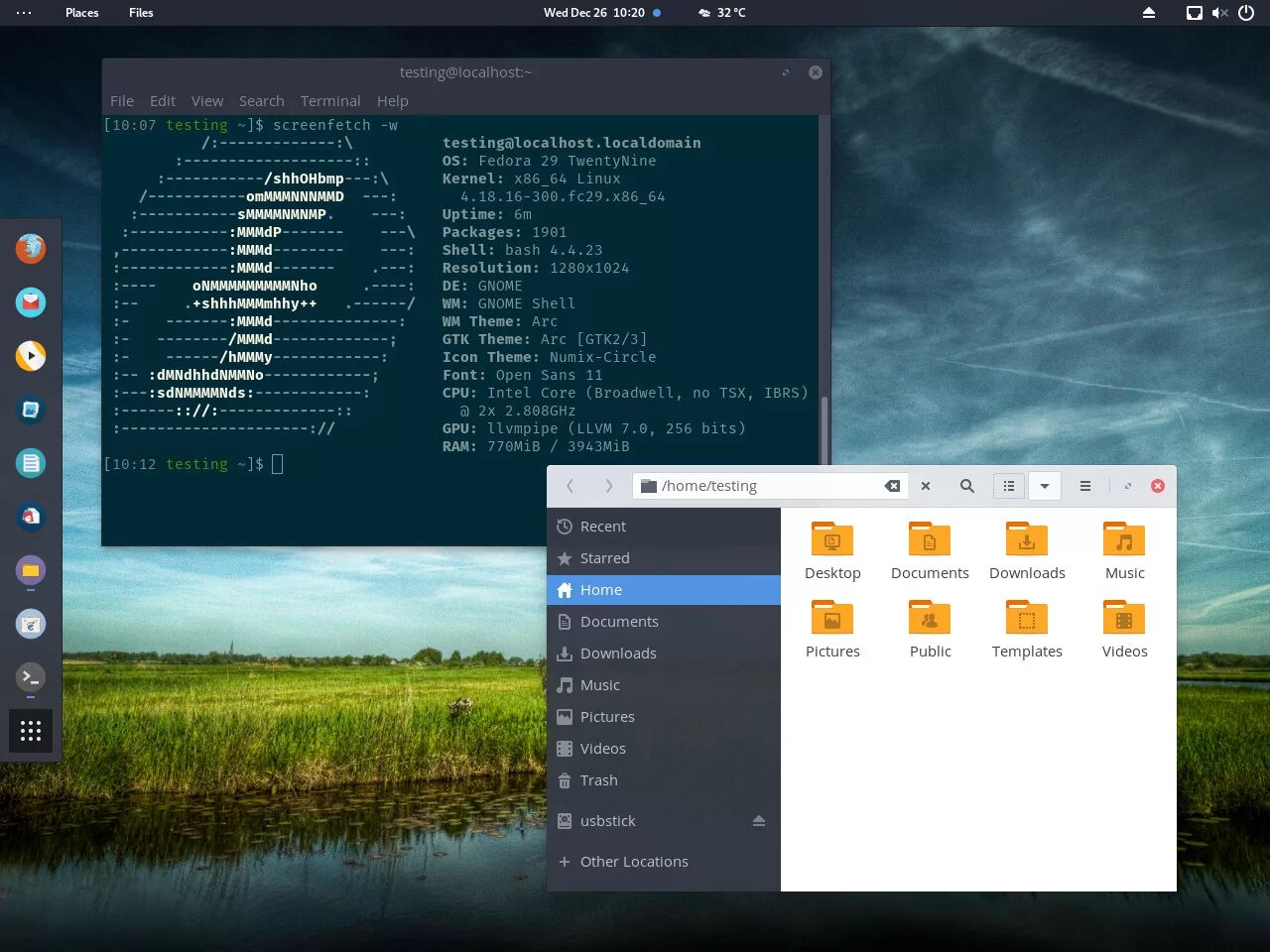Click the search magnifier in Files
This screenshot has height=952, width=1270.
pos(966,486)
